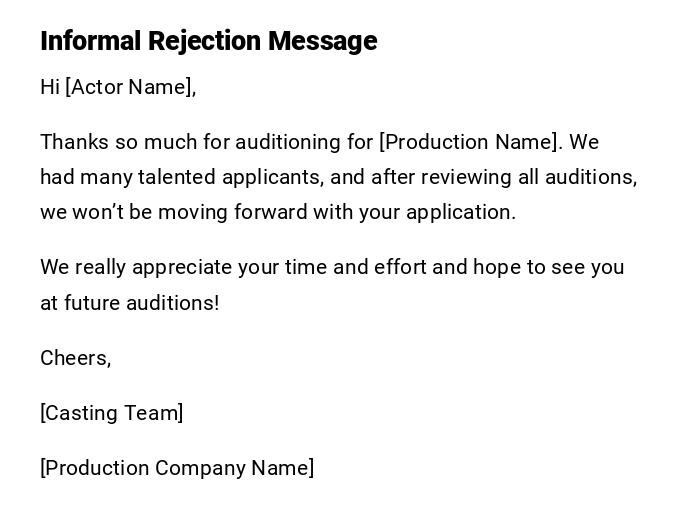Click the [Production Company Name] placeholder
The height and width of the screenshot is (530, 700).
pos(177,468)
